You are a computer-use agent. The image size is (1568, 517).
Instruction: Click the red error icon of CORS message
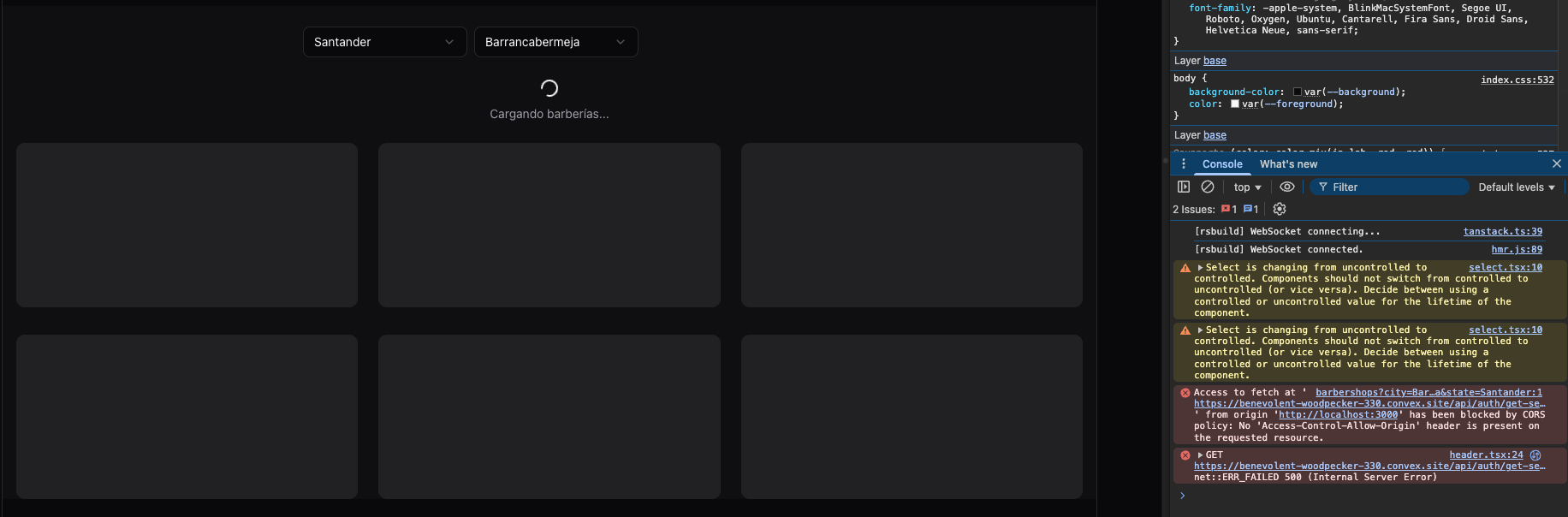pos(1185,393)
